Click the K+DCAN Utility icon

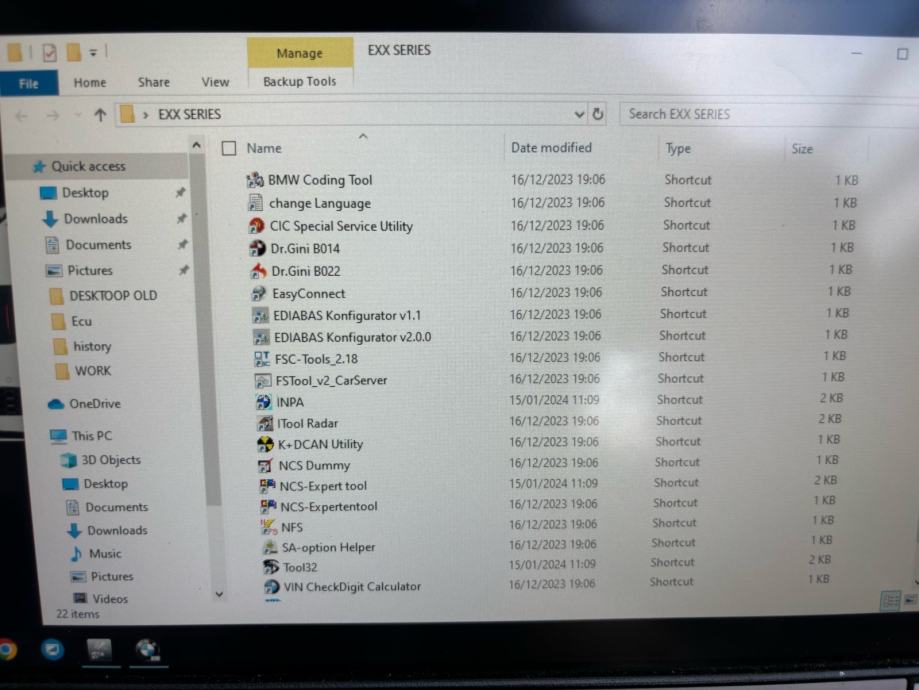(266, 444)
